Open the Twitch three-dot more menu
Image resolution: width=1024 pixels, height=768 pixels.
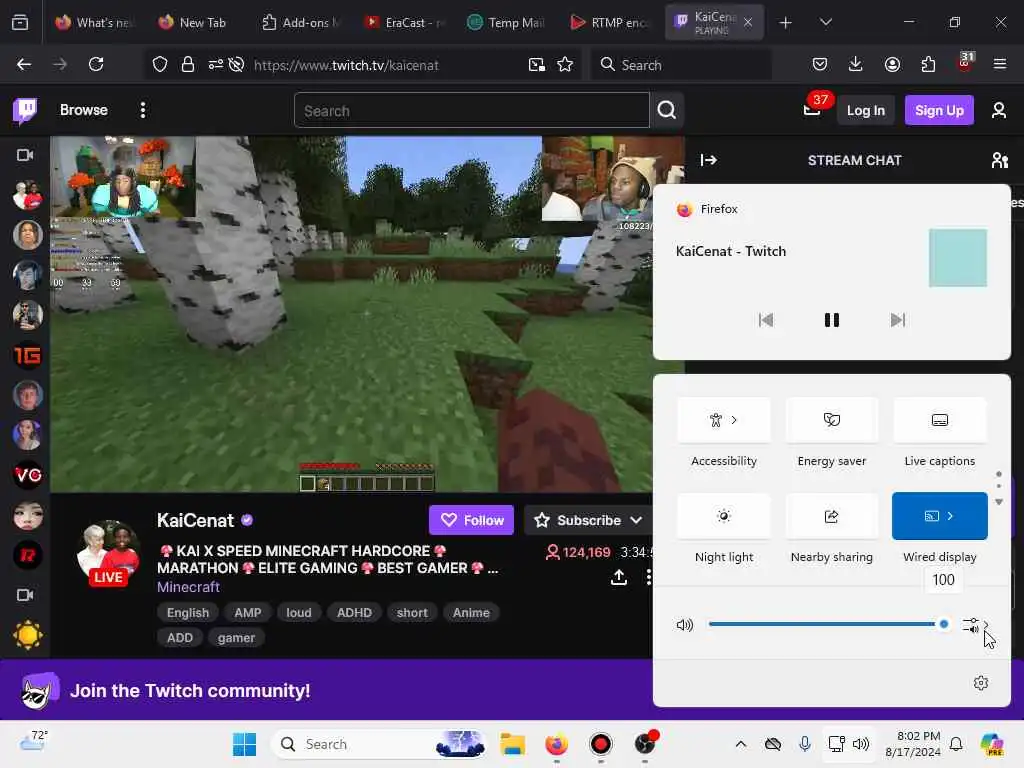[x=142, y=110]
